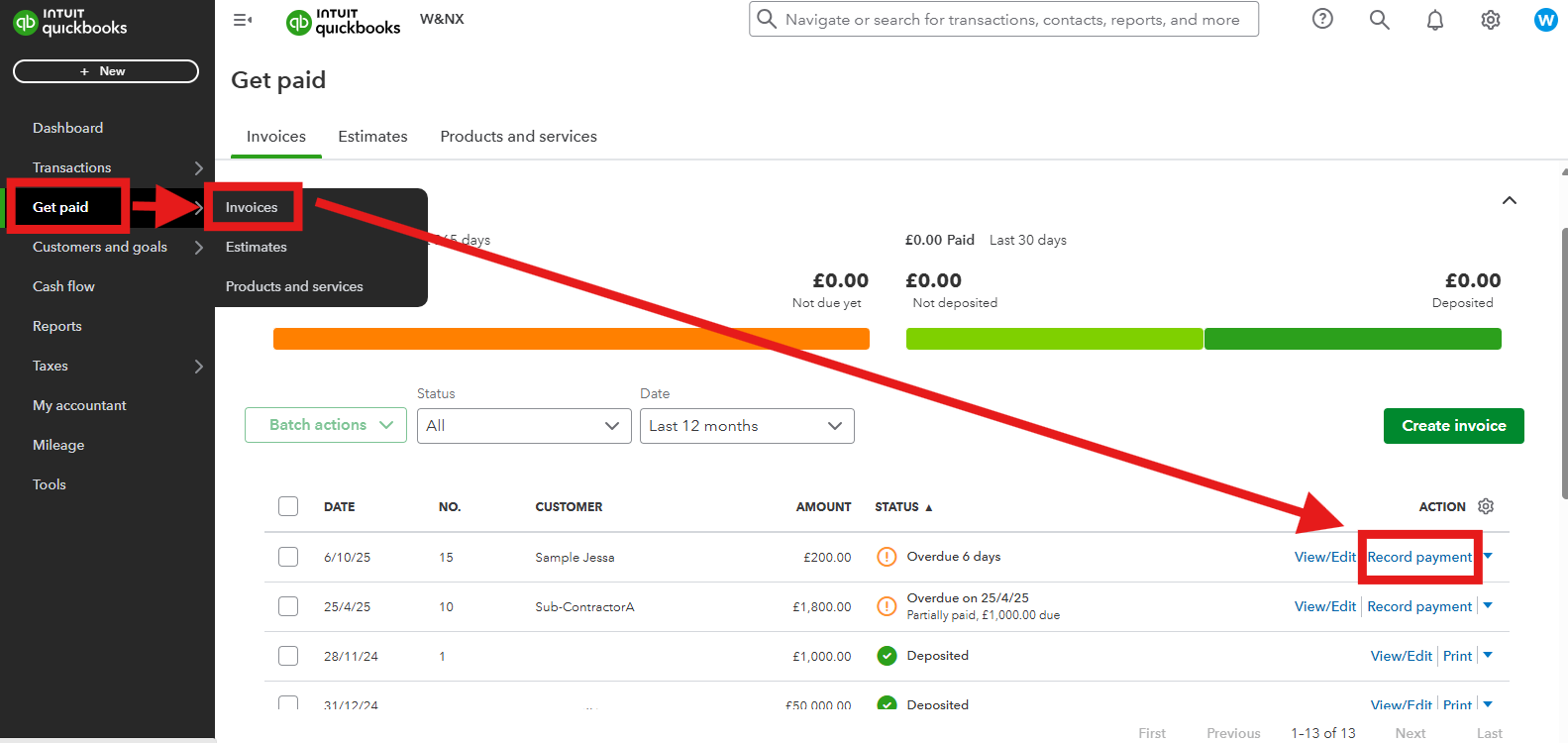Open the Settings gear in top bar

coord(1490,19)
